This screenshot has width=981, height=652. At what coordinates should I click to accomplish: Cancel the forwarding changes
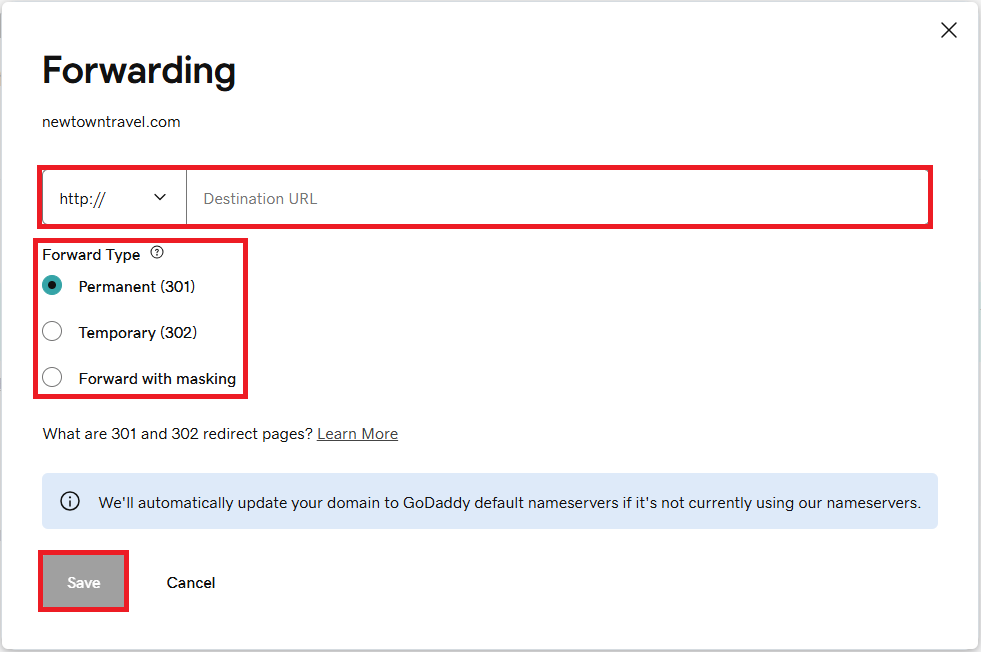point(191,582)
